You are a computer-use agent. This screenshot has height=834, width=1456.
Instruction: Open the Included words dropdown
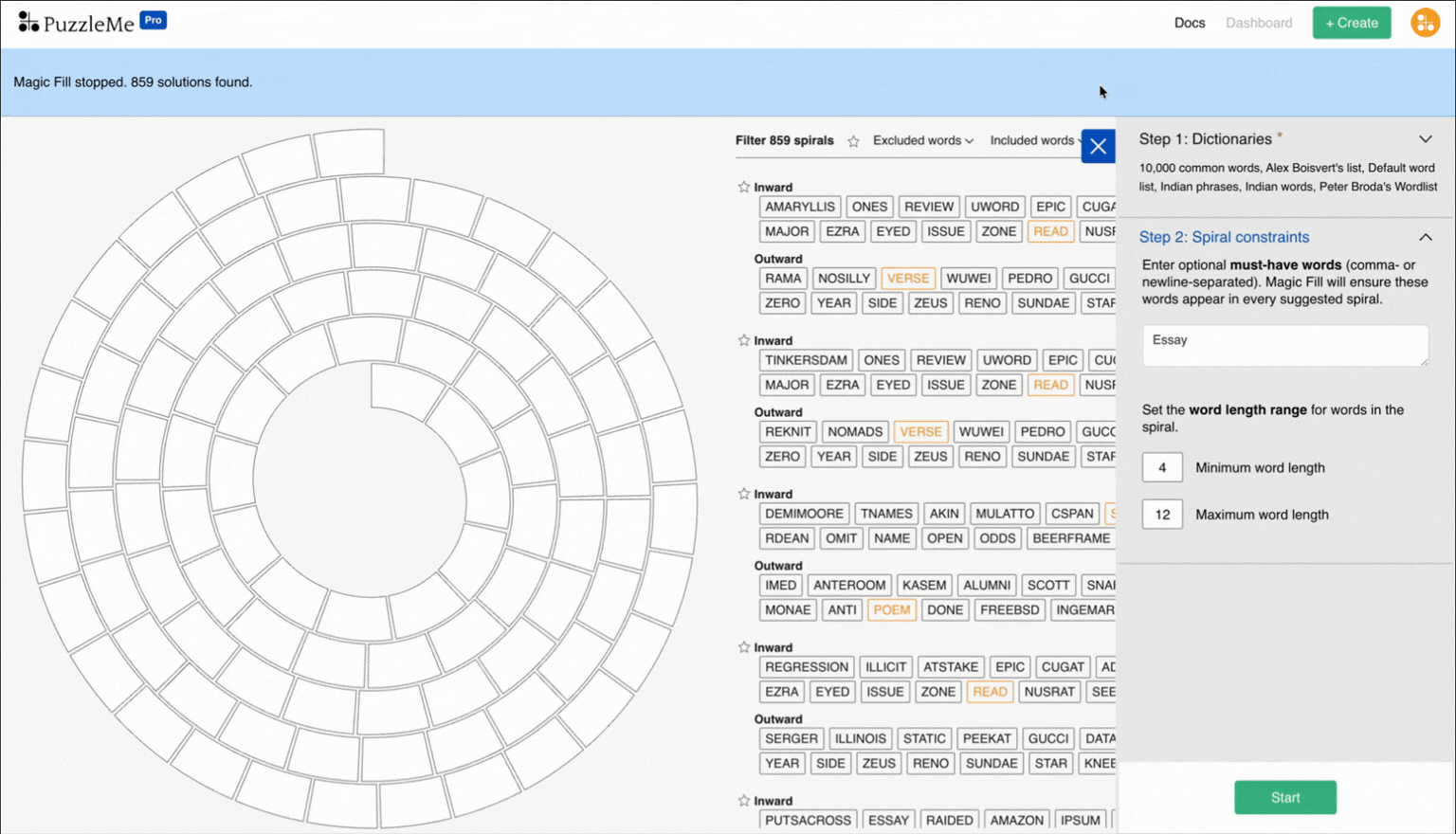pos(1035,140)
